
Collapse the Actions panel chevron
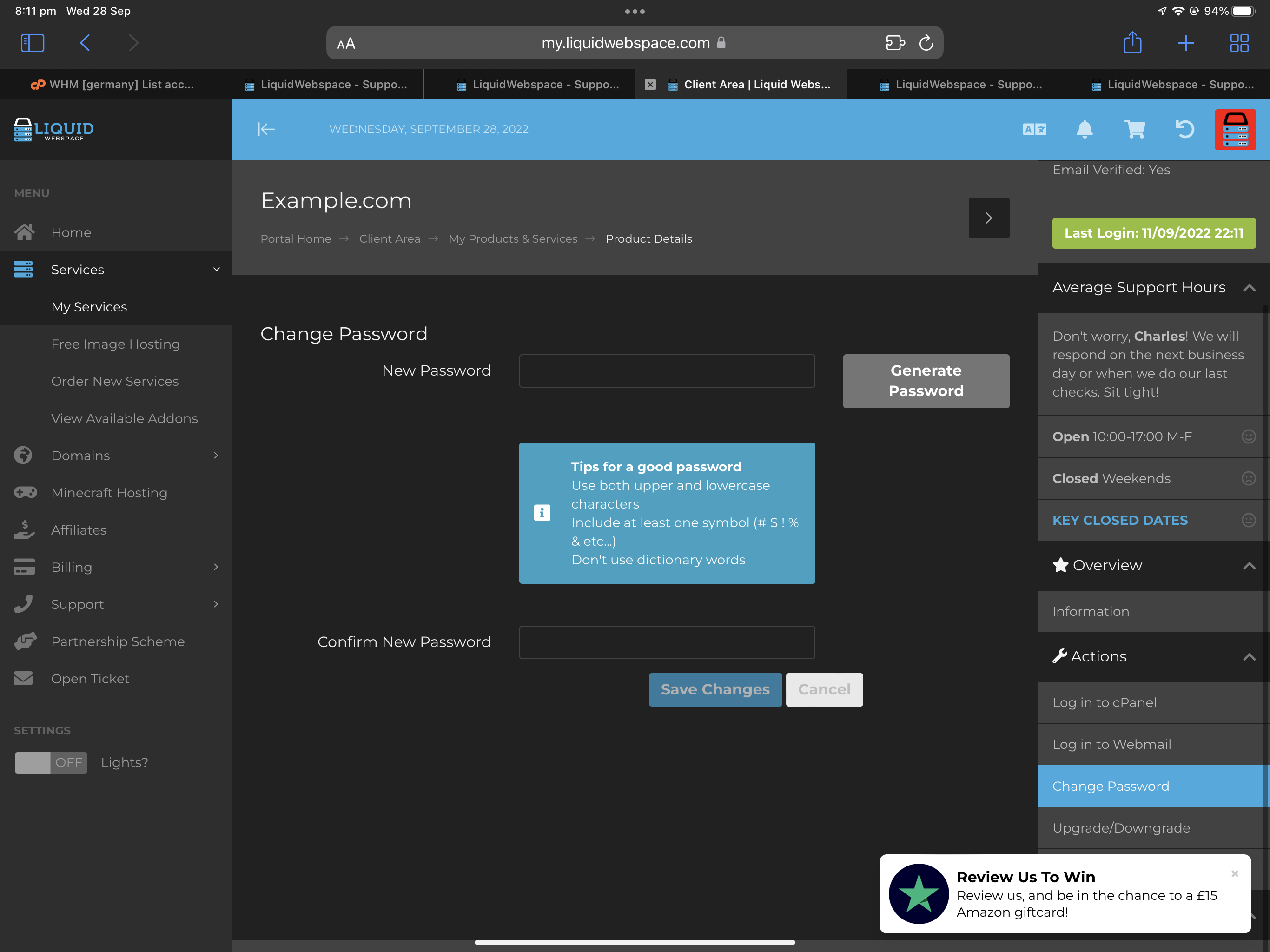click(x=1249, y=657)
